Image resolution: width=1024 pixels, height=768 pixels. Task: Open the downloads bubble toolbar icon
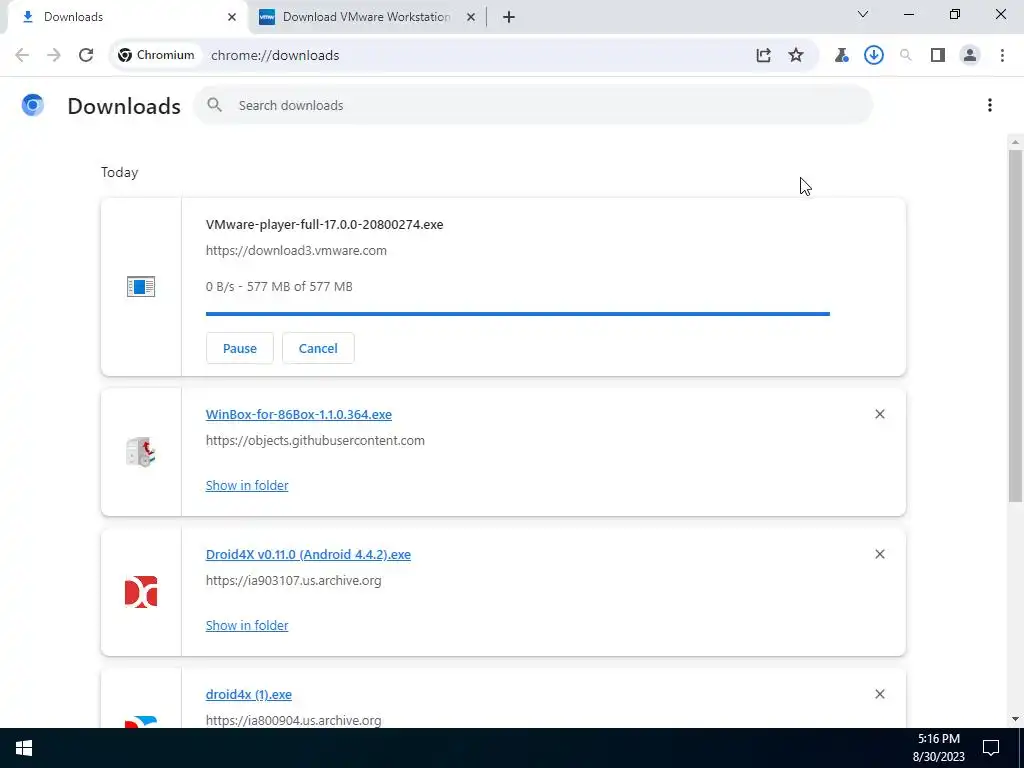pyautogui.click(x=874, y=56)
